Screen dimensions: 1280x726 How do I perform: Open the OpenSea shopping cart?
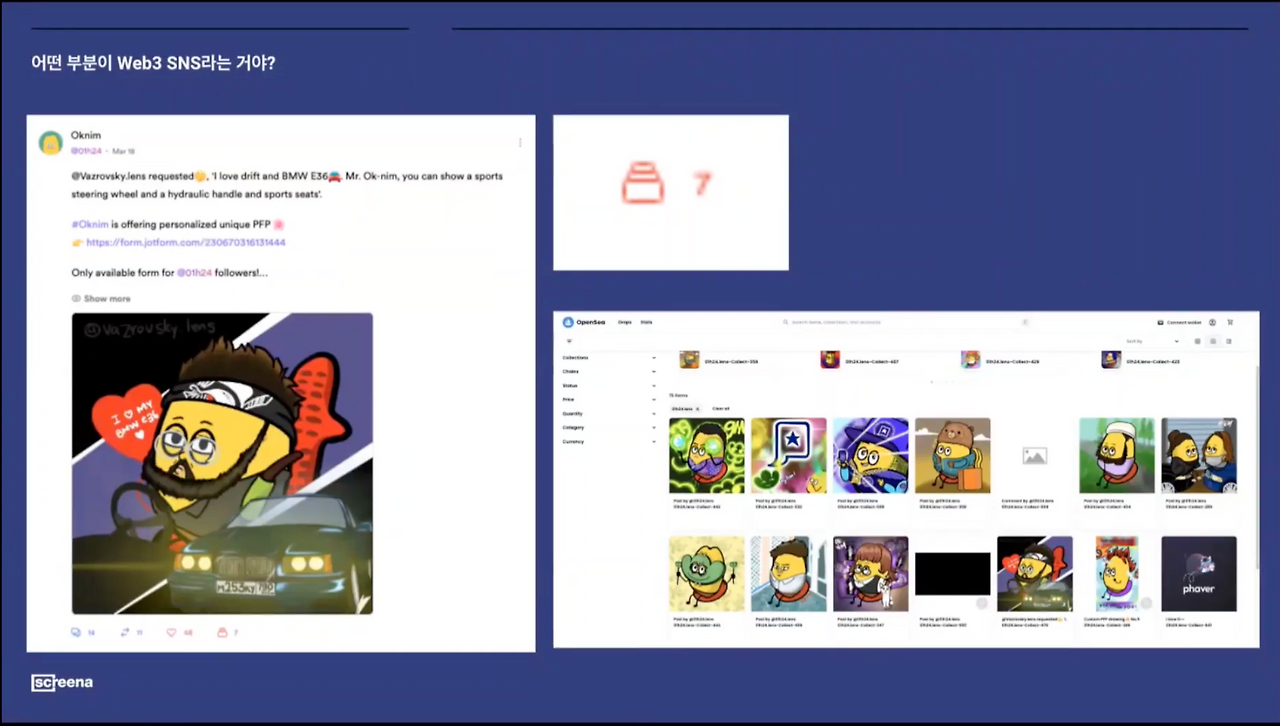click(1230, 322)
